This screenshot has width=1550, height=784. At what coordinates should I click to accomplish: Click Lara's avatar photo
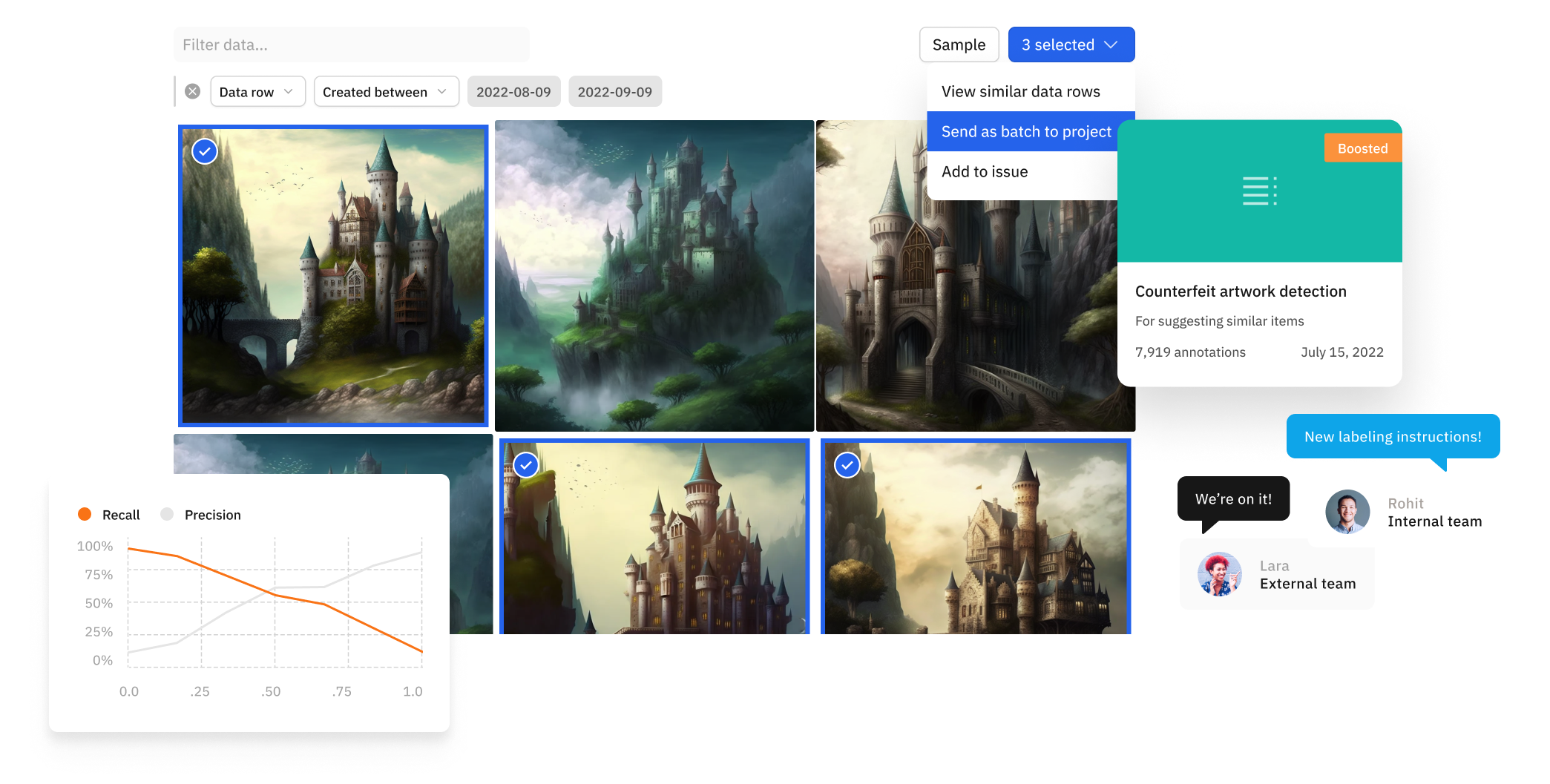click(1220, 574)
